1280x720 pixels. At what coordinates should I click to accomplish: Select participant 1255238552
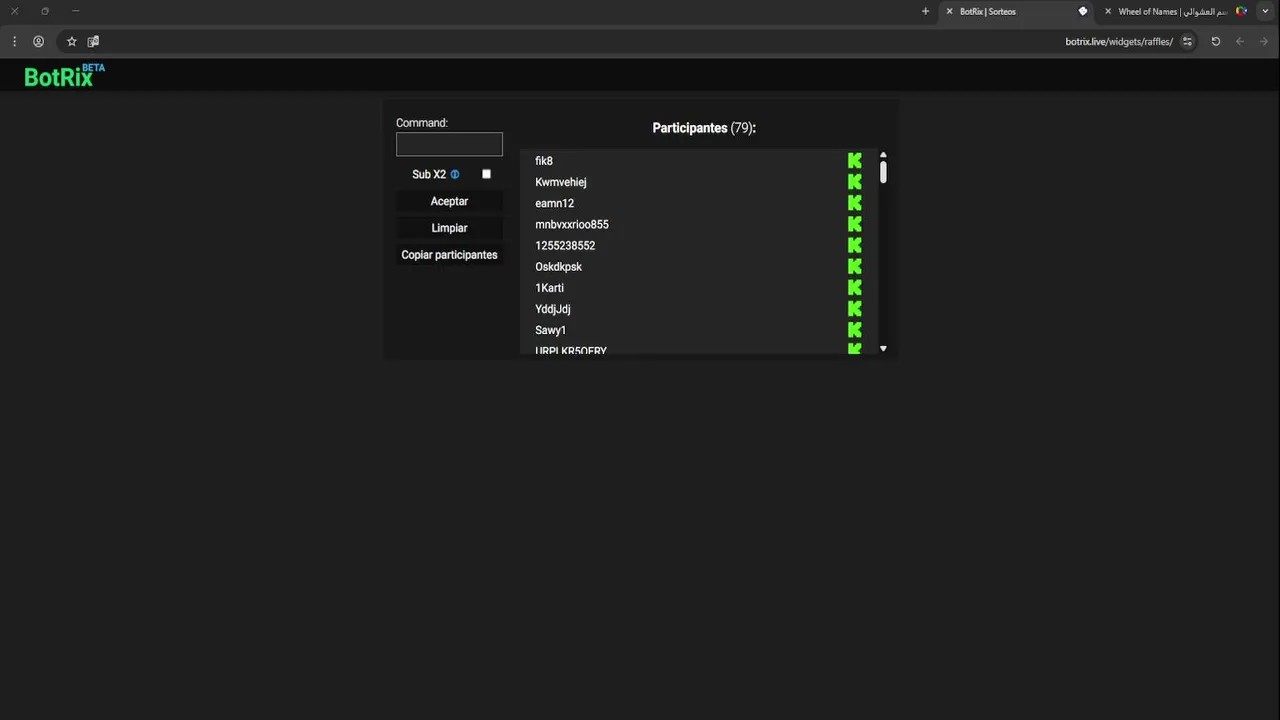click(x=565, y=245)
